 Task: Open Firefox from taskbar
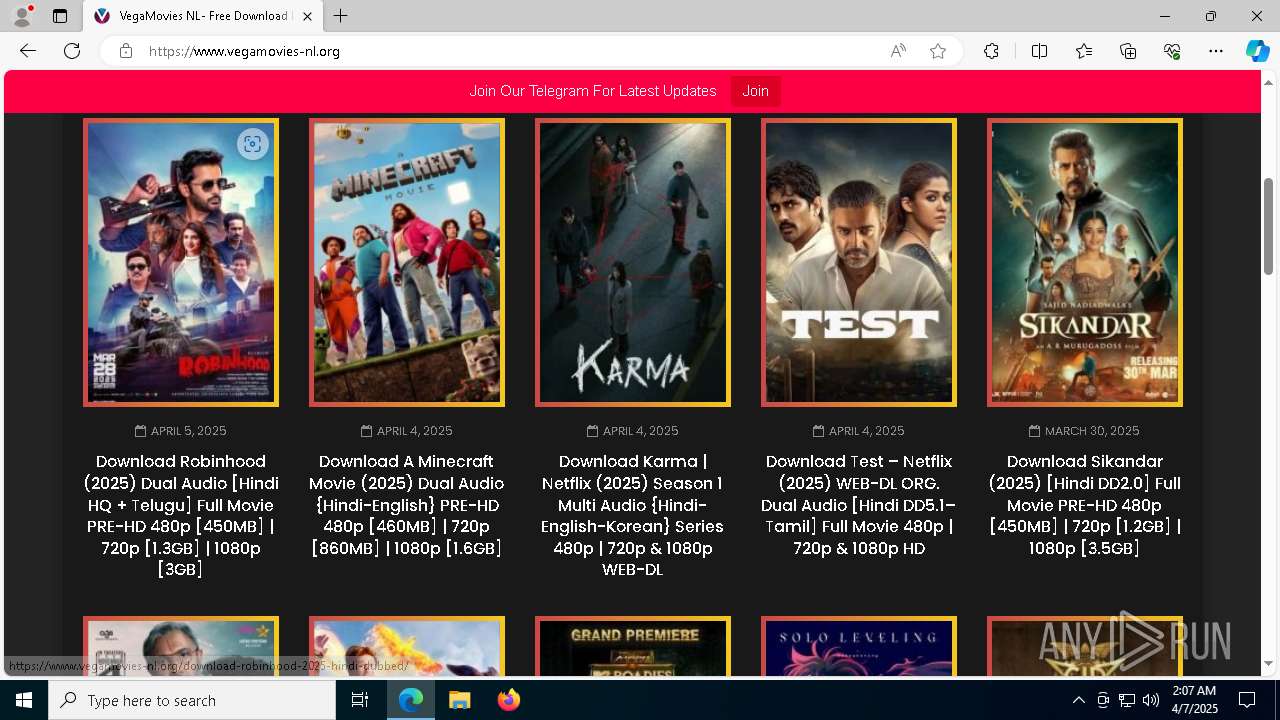(508, 700)
